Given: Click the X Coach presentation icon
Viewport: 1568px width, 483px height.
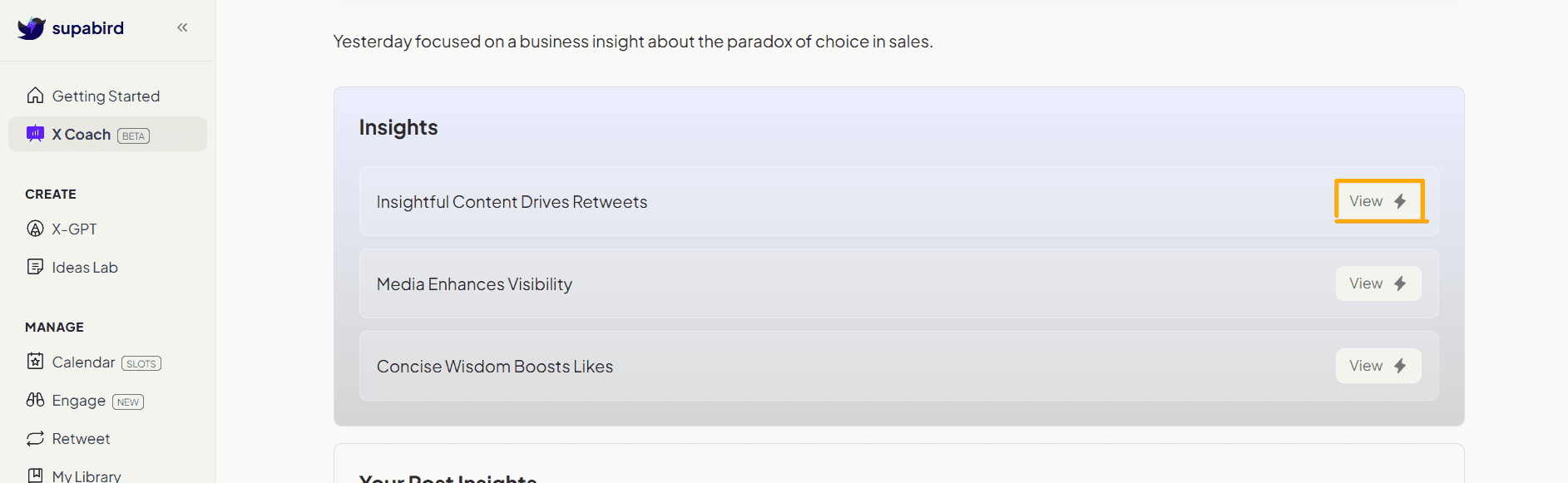Looking at the screenshot, I should (35, 134).
